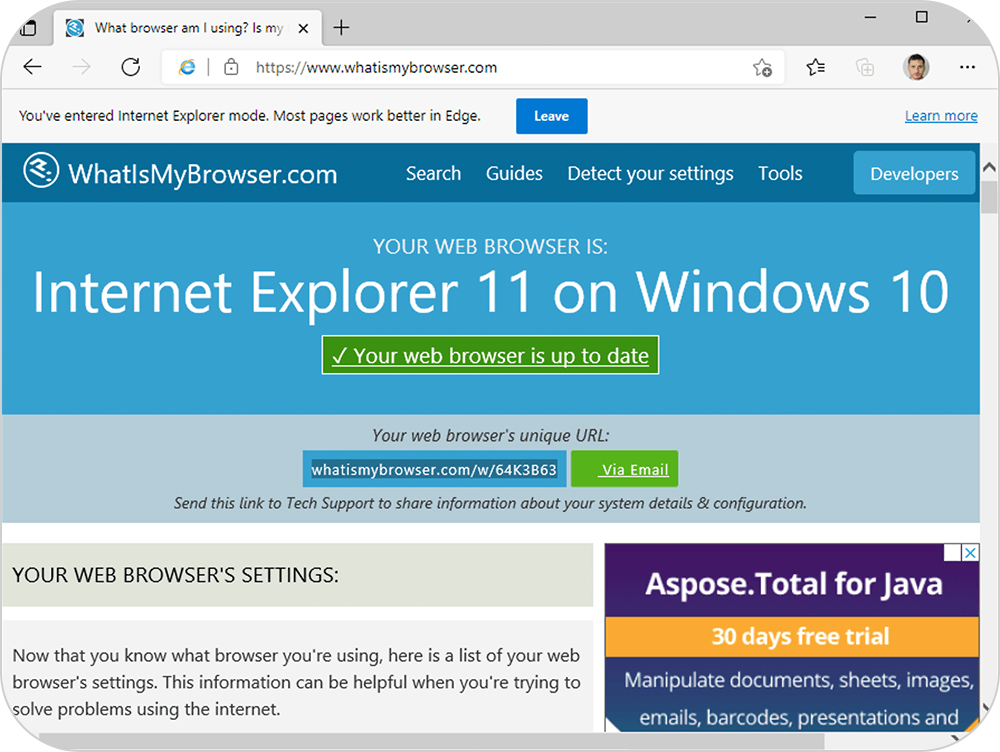Click the WhatIsMyBrowser.com site title
The width and height of the screenshot is (1000, 752).
pyautogui.click(x=203, y=173)
